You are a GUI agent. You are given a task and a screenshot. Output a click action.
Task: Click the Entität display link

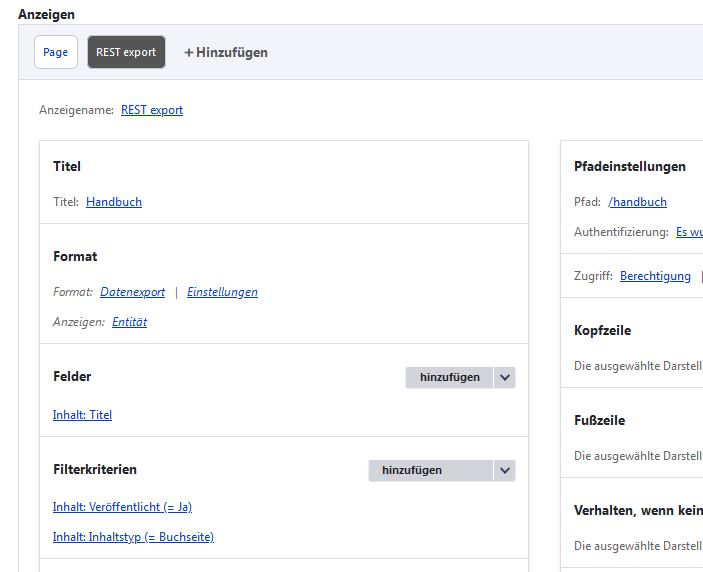point(129,322)
